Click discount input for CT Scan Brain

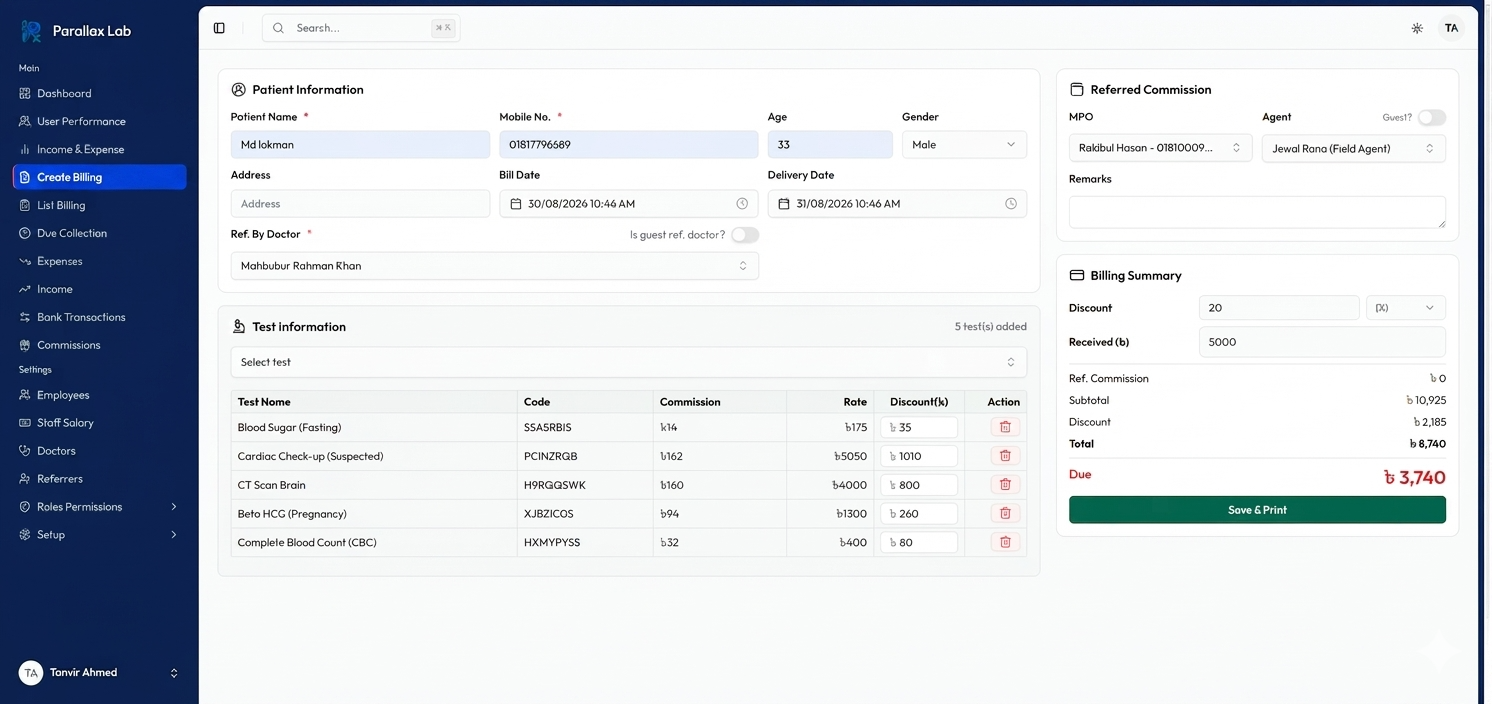919,485
